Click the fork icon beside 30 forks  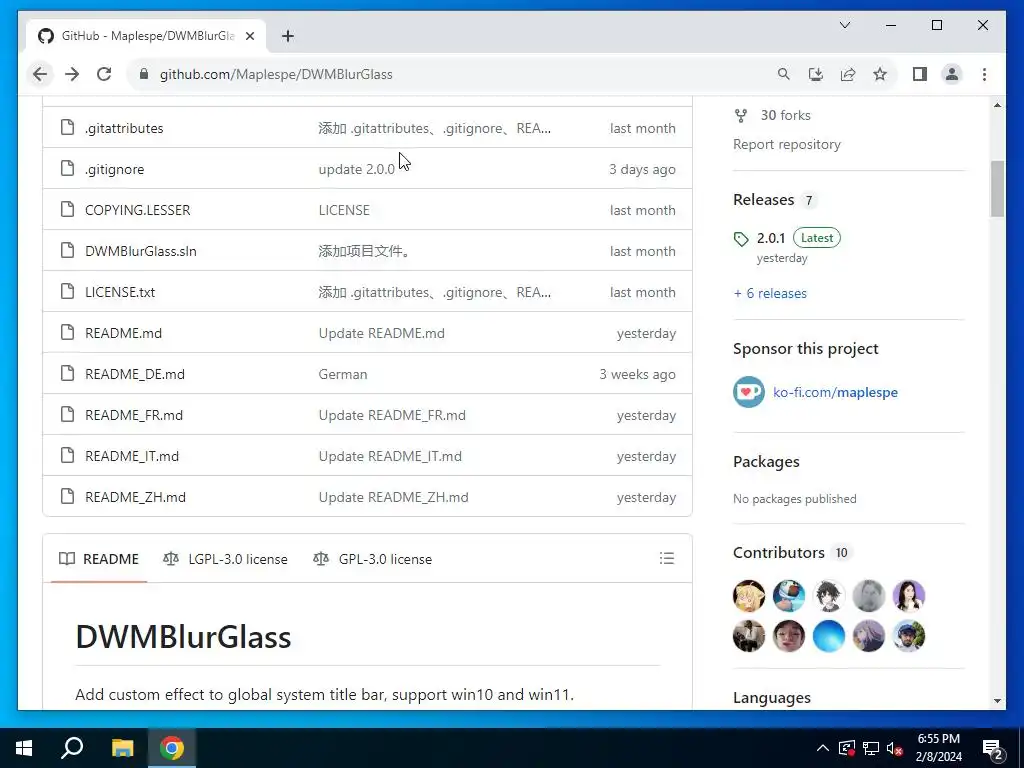[741, 116]
